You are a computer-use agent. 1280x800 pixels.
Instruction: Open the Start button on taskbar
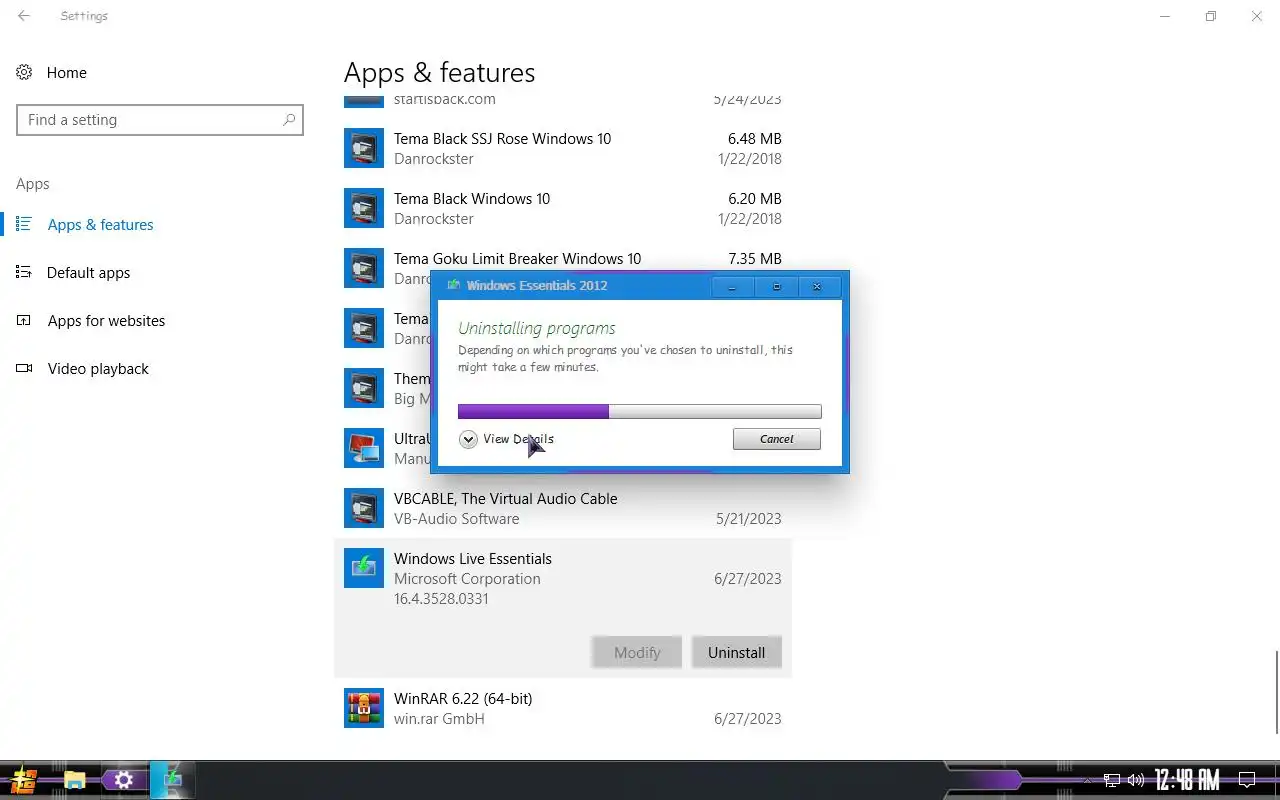[x=24, y=780]
